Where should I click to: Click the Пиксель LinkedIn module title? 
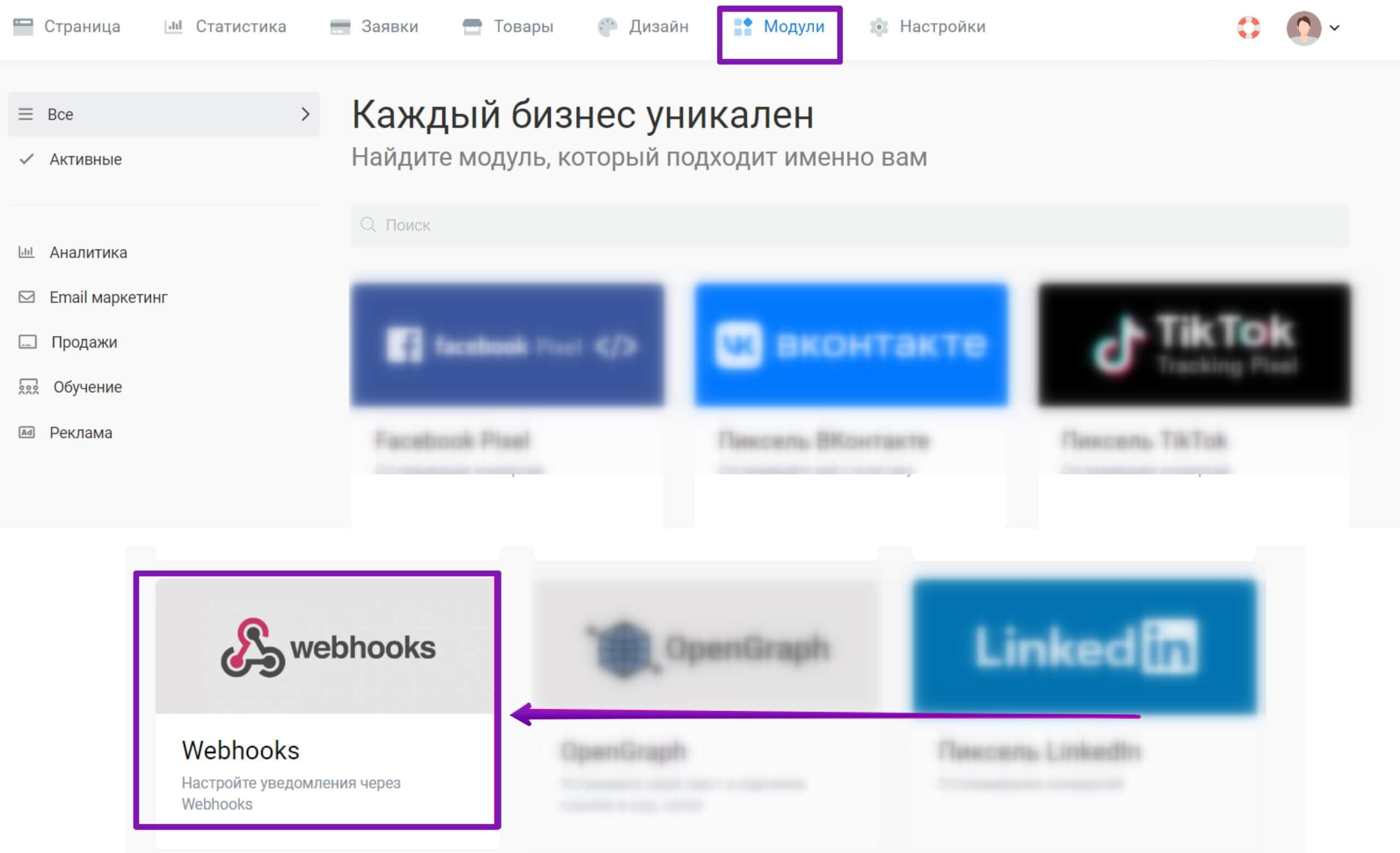point(1039,751)
